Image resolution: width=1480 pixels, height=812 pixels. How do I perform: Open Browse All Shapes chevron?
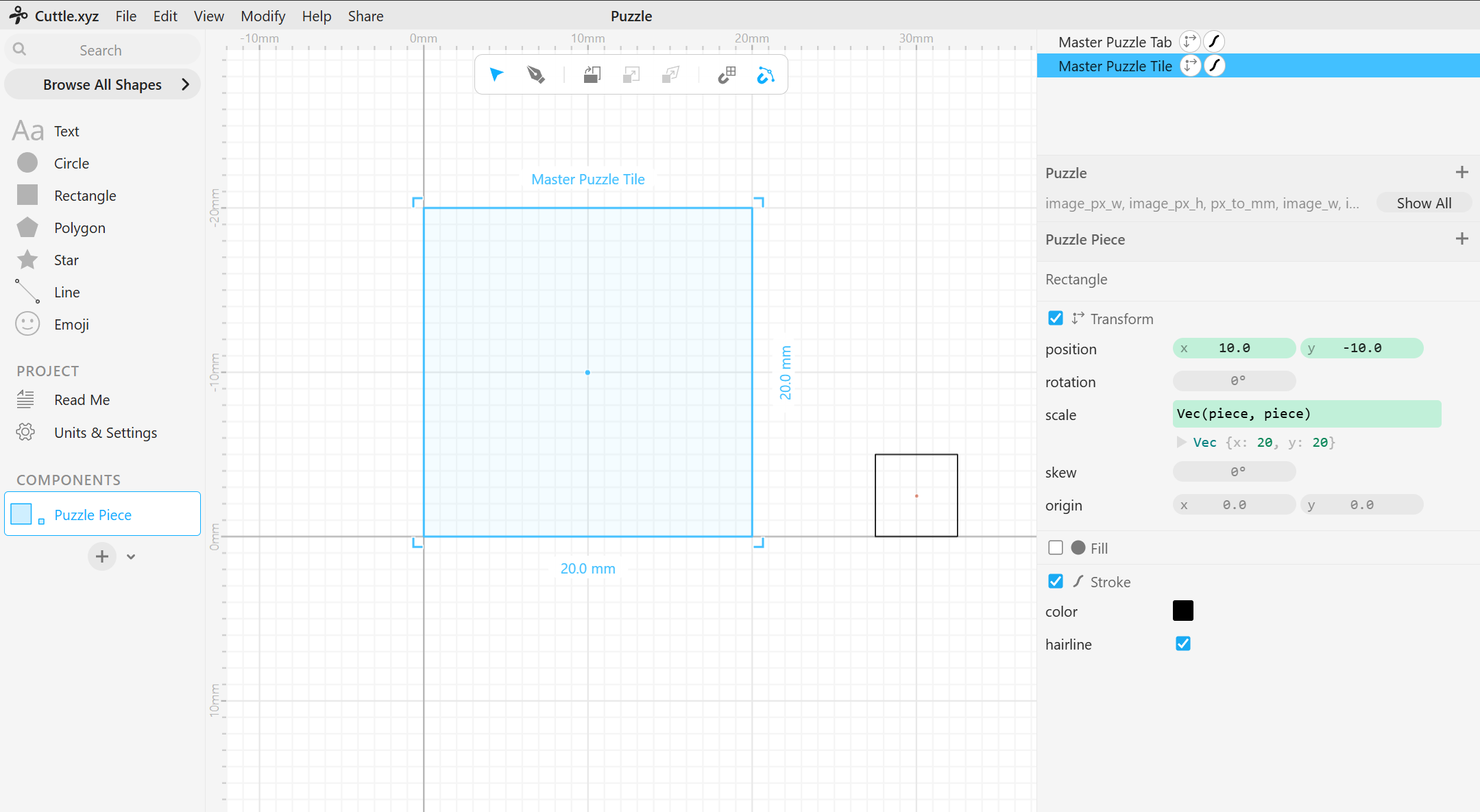185,84
